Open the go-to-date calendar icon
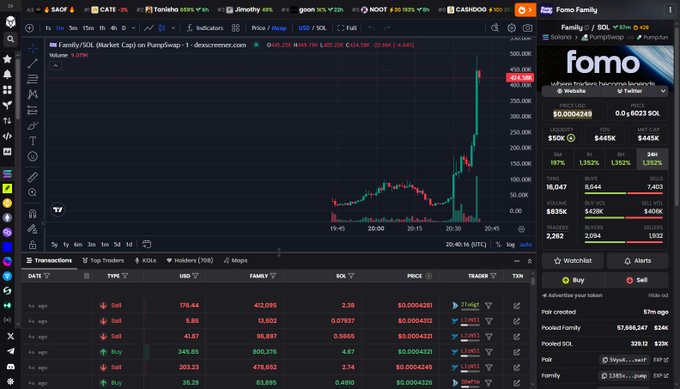 point(147,244)
